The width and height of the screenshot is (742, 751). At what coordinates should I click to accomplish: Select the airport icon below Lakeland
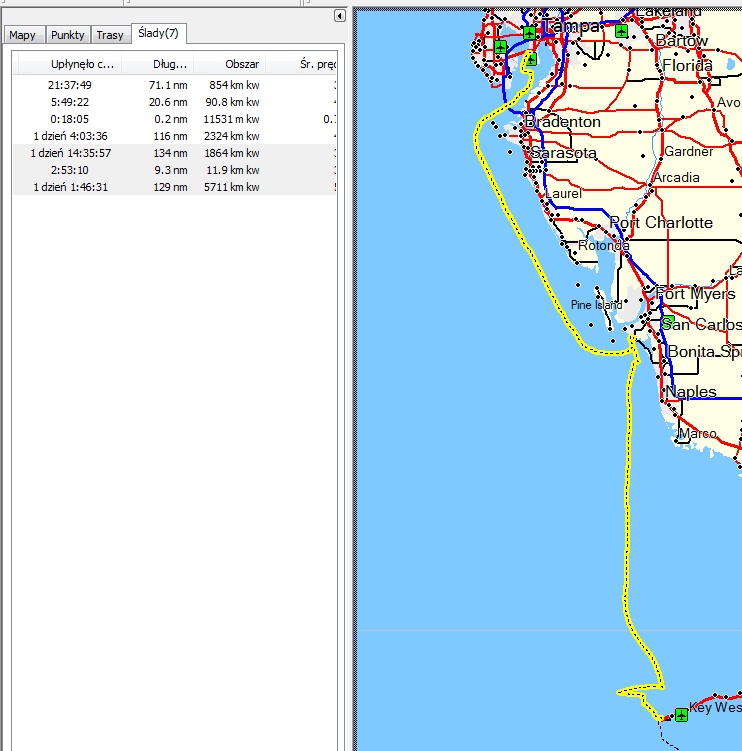coord(622,32)
